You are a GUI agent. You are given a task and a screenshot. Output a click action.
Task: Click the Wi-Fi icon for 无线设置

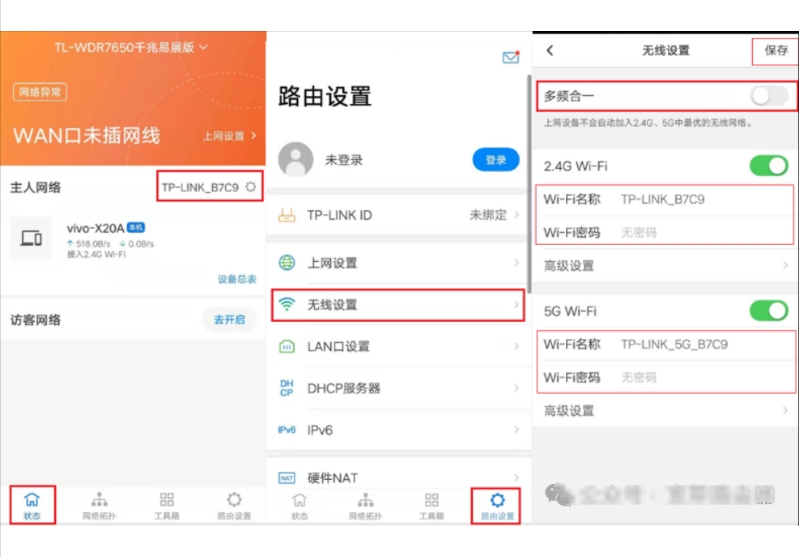click(x=287, y=304)
